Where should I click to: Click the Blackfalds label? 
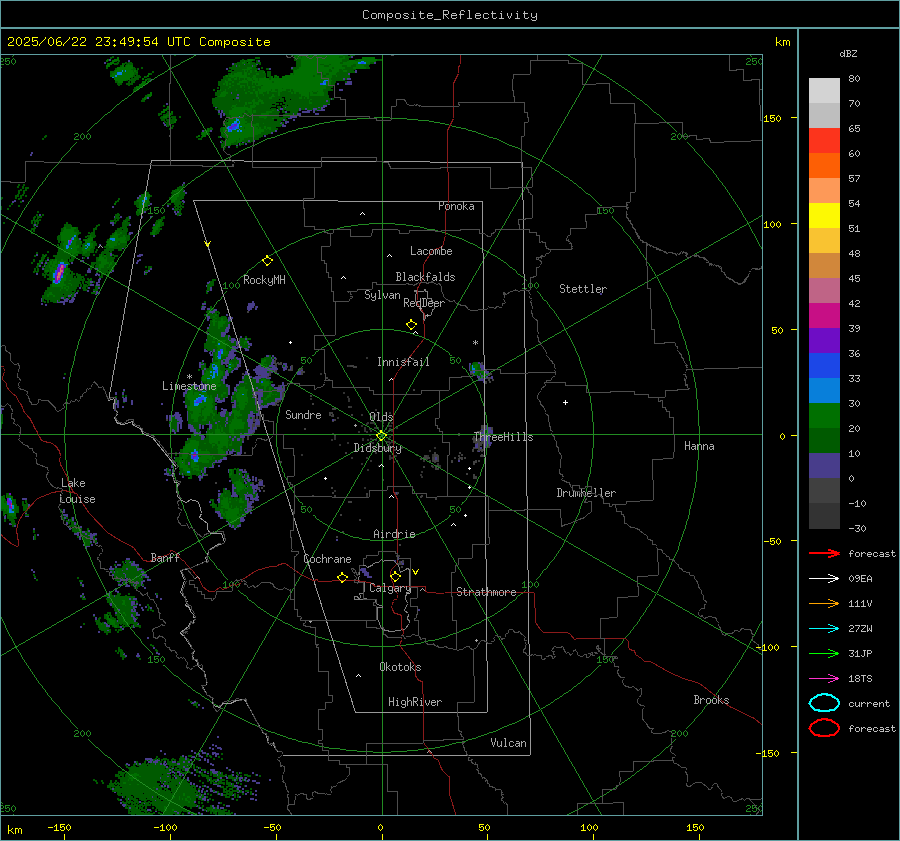coord(425,277)
